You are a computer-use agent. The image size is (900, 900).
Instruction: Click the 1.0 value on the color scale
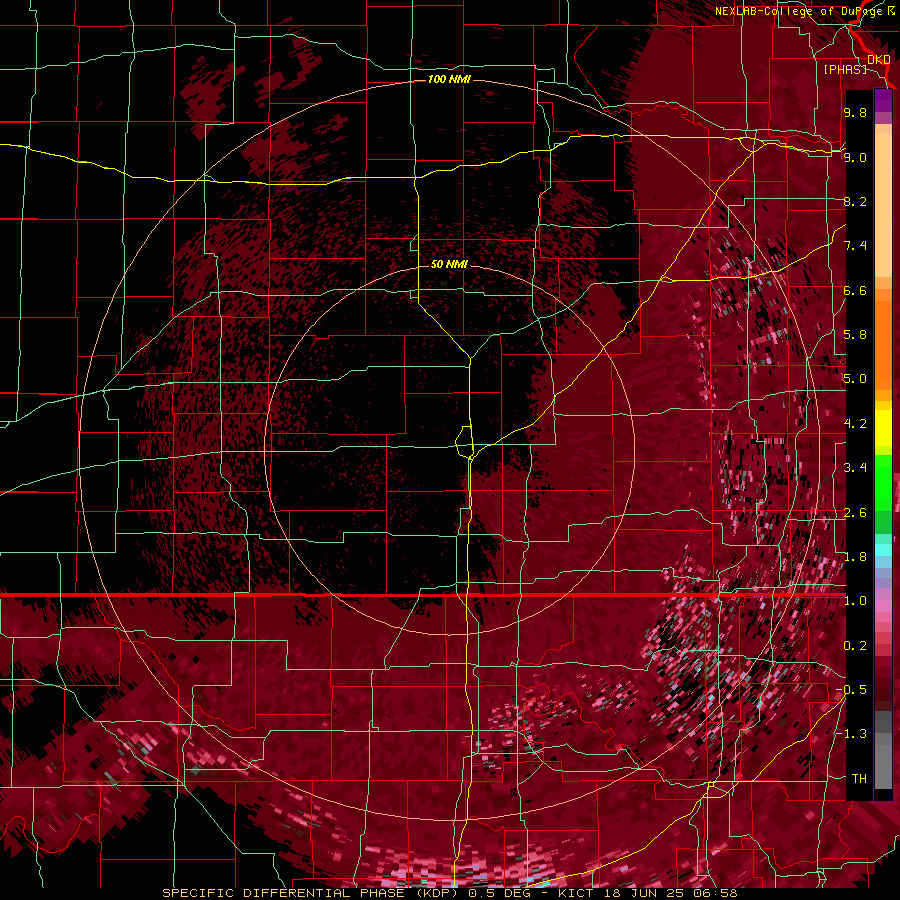click(855, 601)
